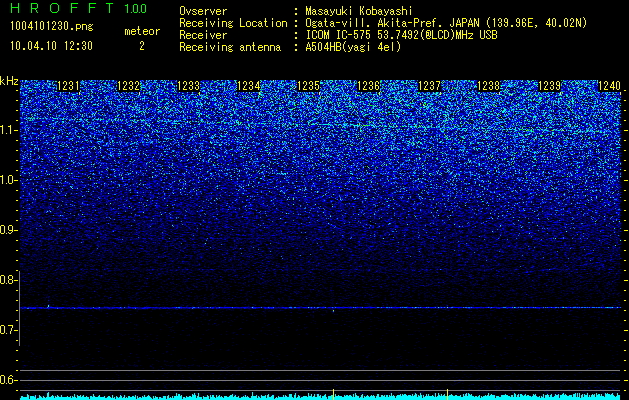Click the Ogata-vill. Akita-Pref. JAPAN location text
This screenshot has width=629, height=400.
click(x=446, y=23)
